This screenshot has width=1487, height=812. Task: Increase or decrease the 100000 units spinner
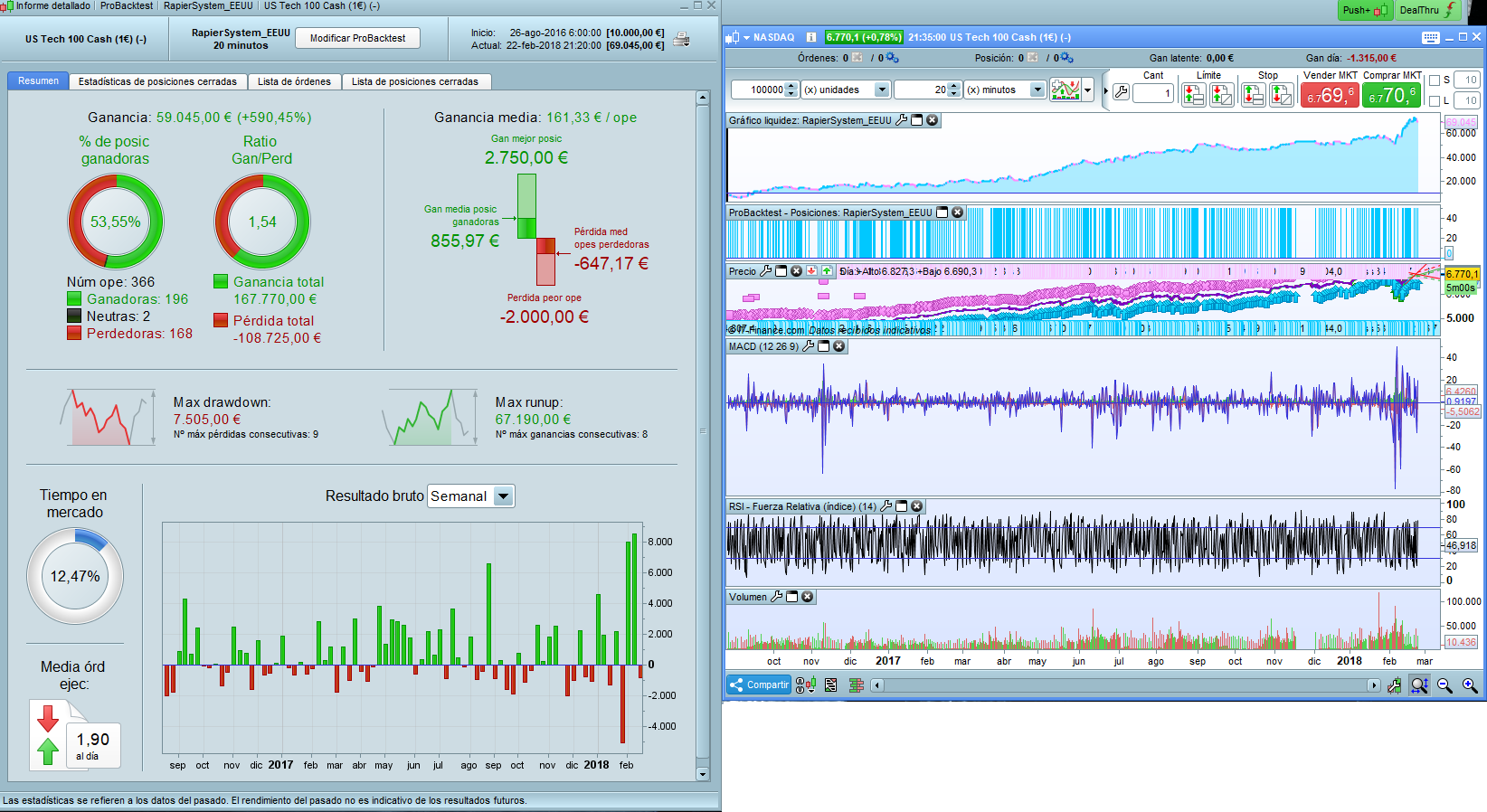point(791,90)
